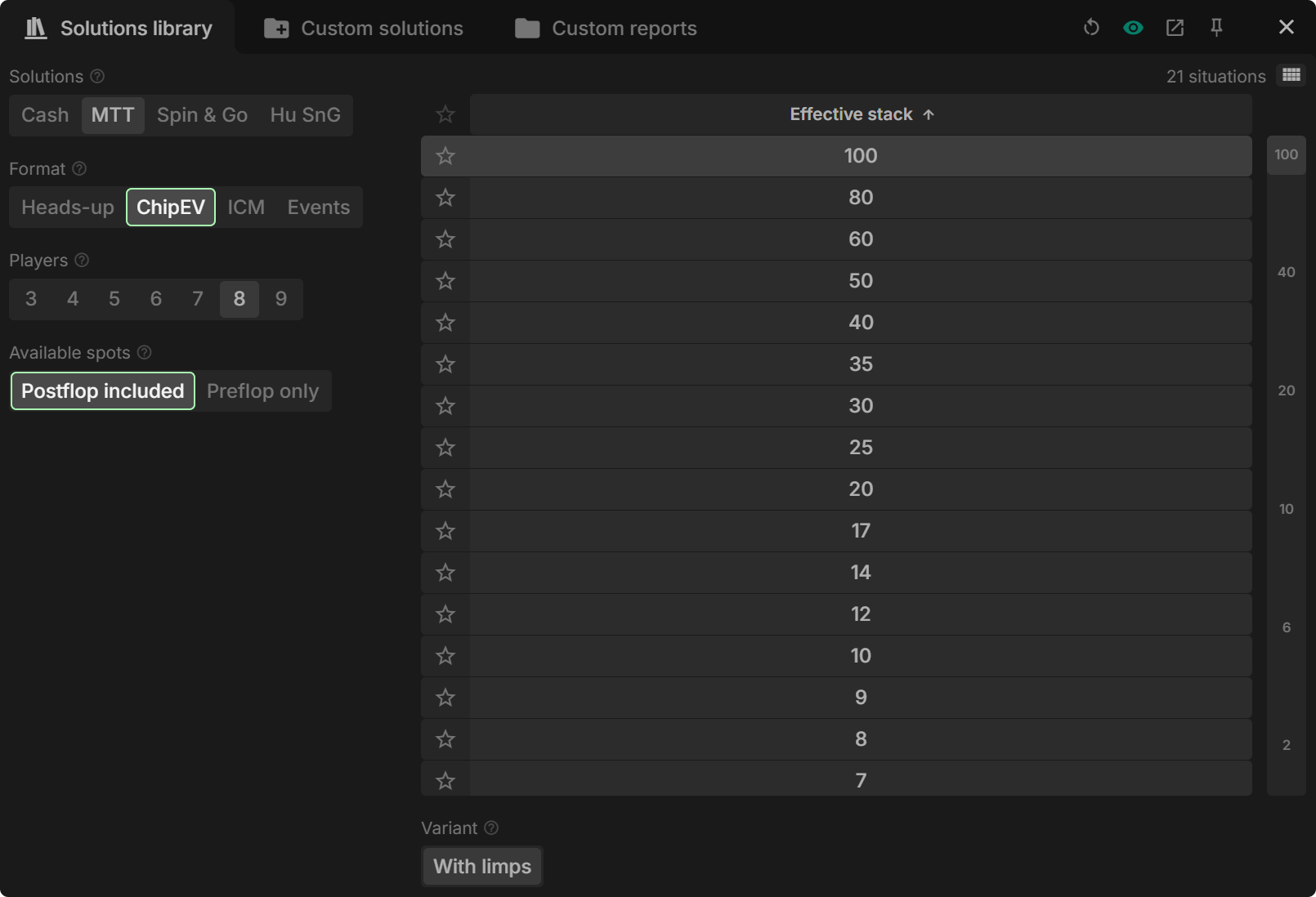Favorite the 100 effective stack row
The image size is (1316, 897).
point(445,156)
